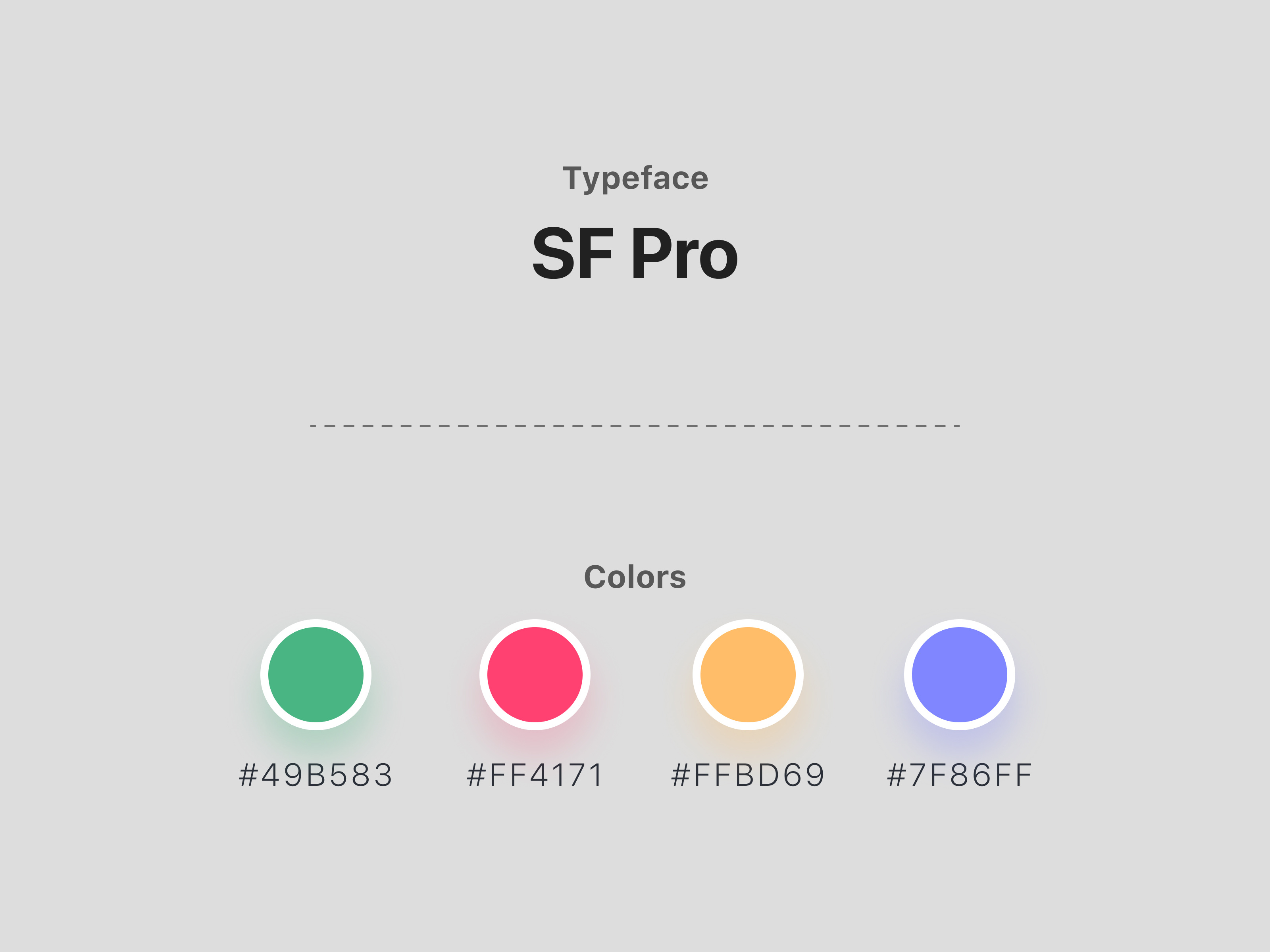Click the left end of dashed divider
The width and height of the screenshot is (1270, 952).
click(314, 426)
